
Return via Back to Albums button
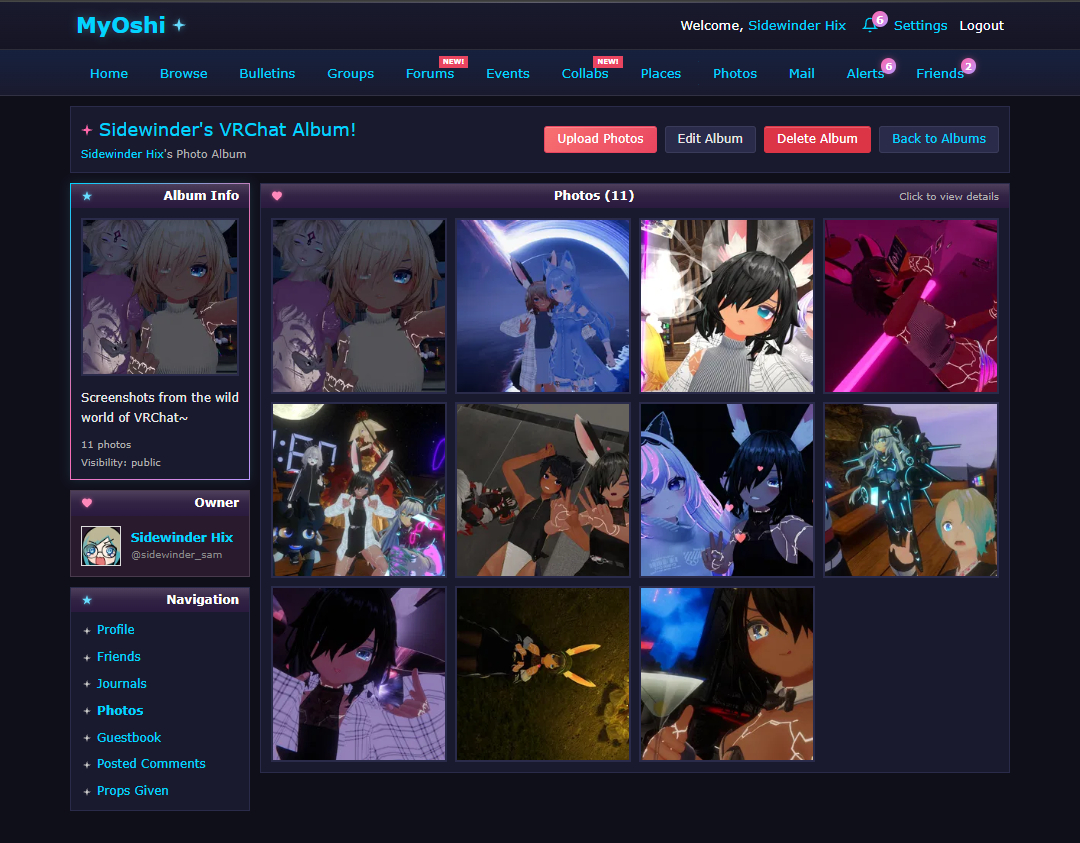click(938, 139)
